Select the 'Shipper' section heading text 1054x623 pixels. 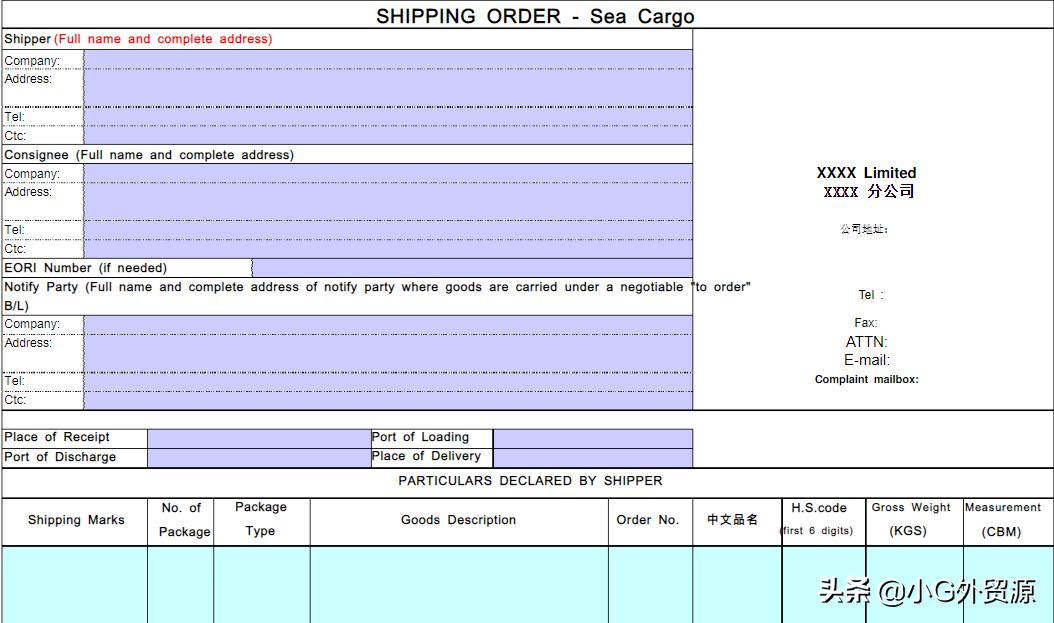[x=28, y=39]
